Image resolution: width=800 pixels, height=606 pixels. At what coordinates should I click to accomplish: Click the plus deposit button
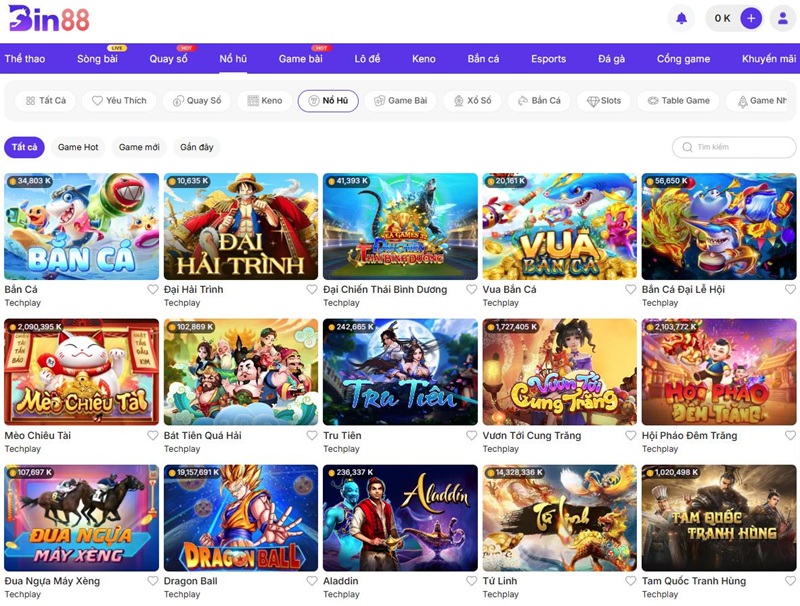point(751,19)
